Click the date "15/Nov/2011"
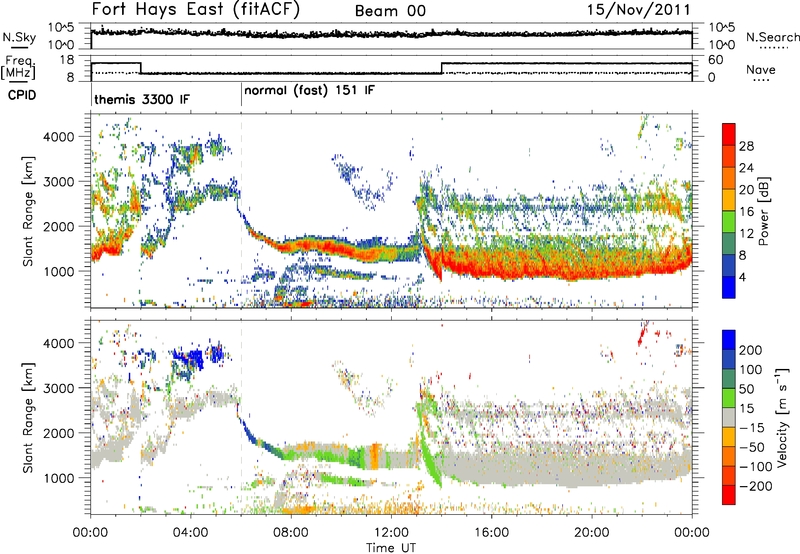Image resolution: width=800 pixels, height=554 pixels. tap(638, 9)
